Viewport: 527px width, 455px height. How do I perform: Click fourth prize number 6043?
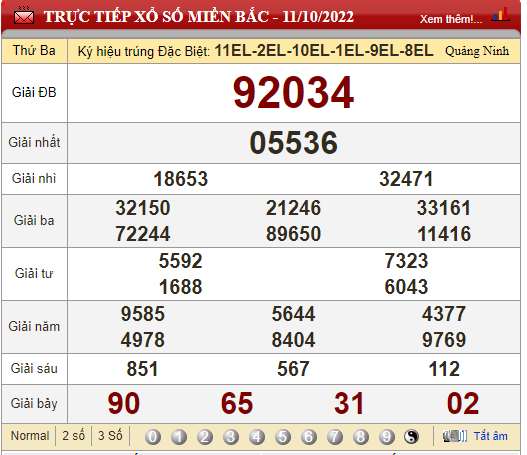pyautogui.click(x=406, y=287)
